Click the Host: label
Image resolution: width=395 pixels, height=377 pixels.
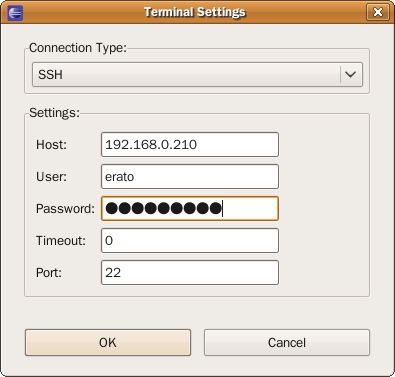pyautogui.click(x=51, y=144)
